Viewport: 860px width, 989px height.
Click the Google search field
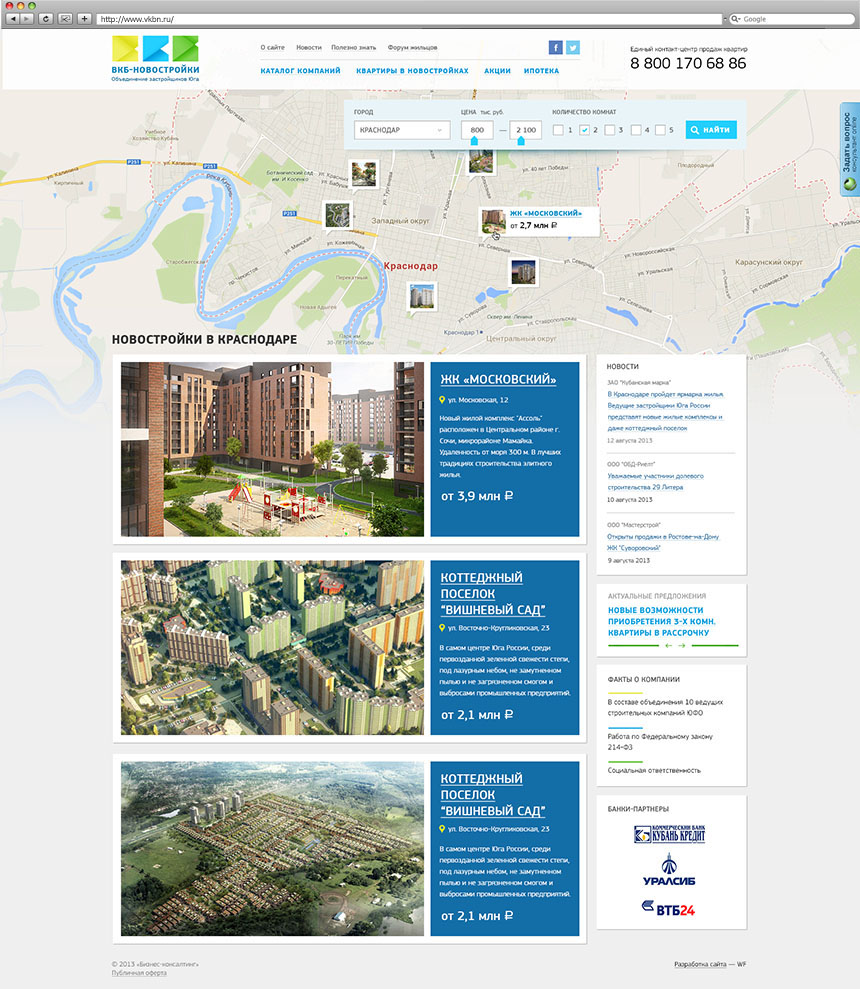(791, 19)
